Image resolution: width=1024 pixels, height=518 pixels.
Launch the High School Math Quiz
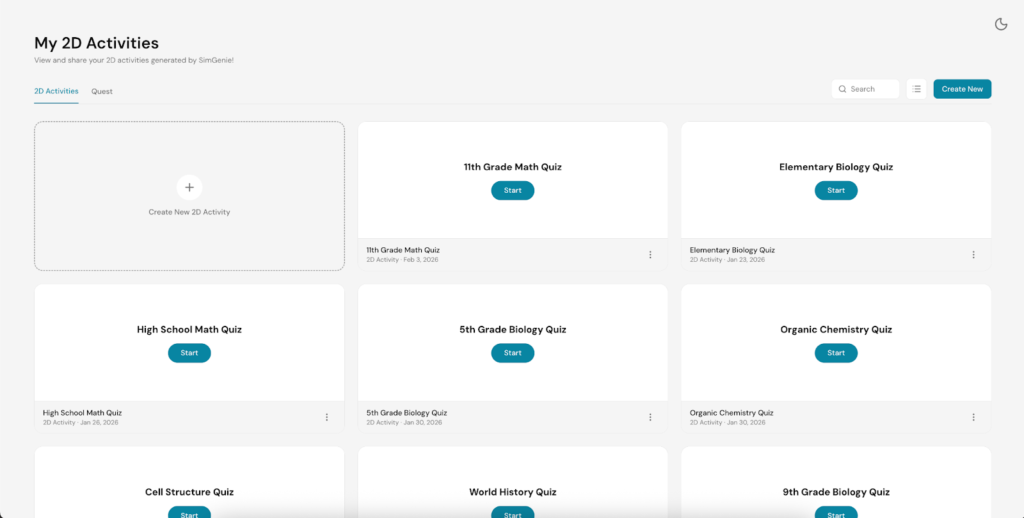pyautogui.click(x=189, y=352)
